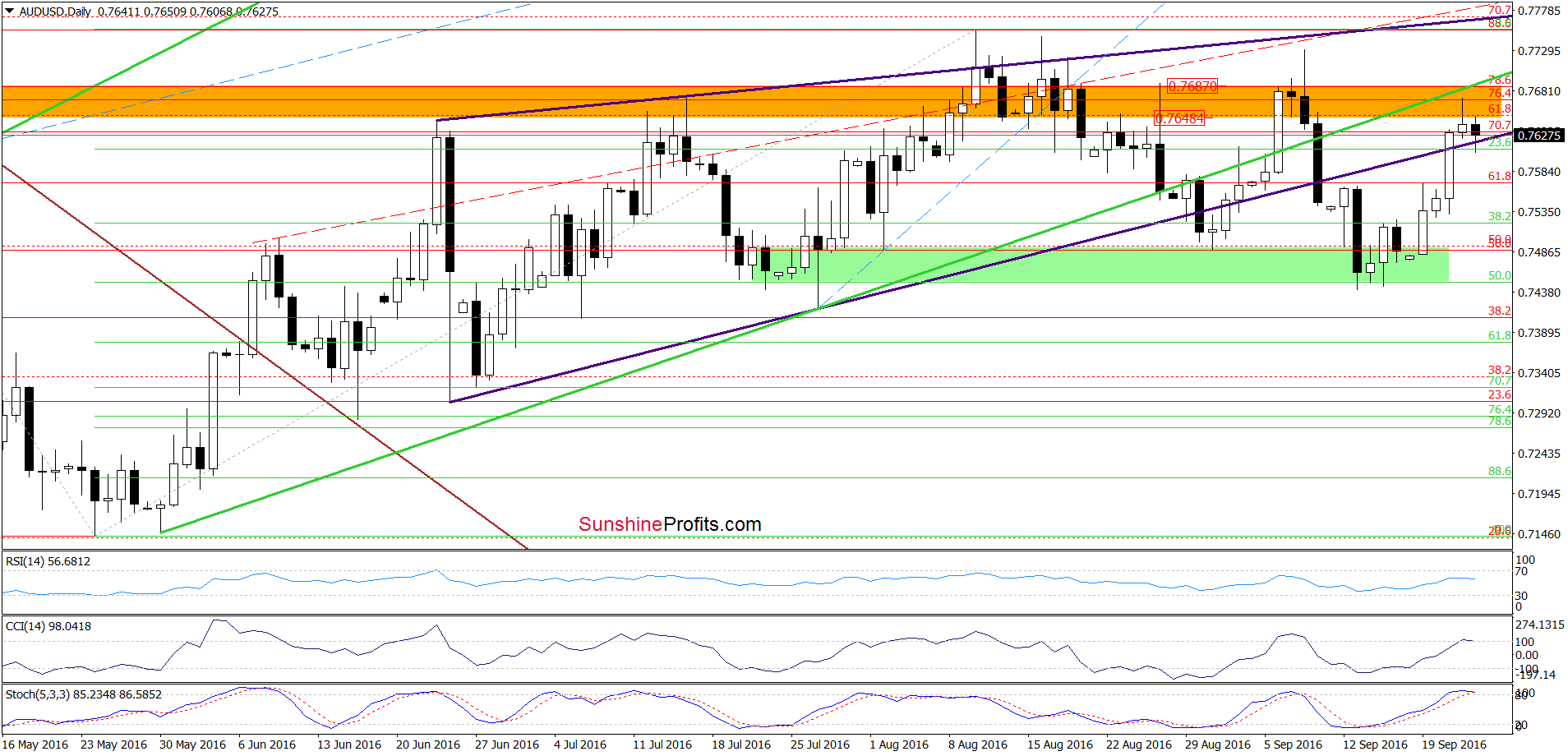Click the 0.72435 price axis value

click(x=1538, y=454)
